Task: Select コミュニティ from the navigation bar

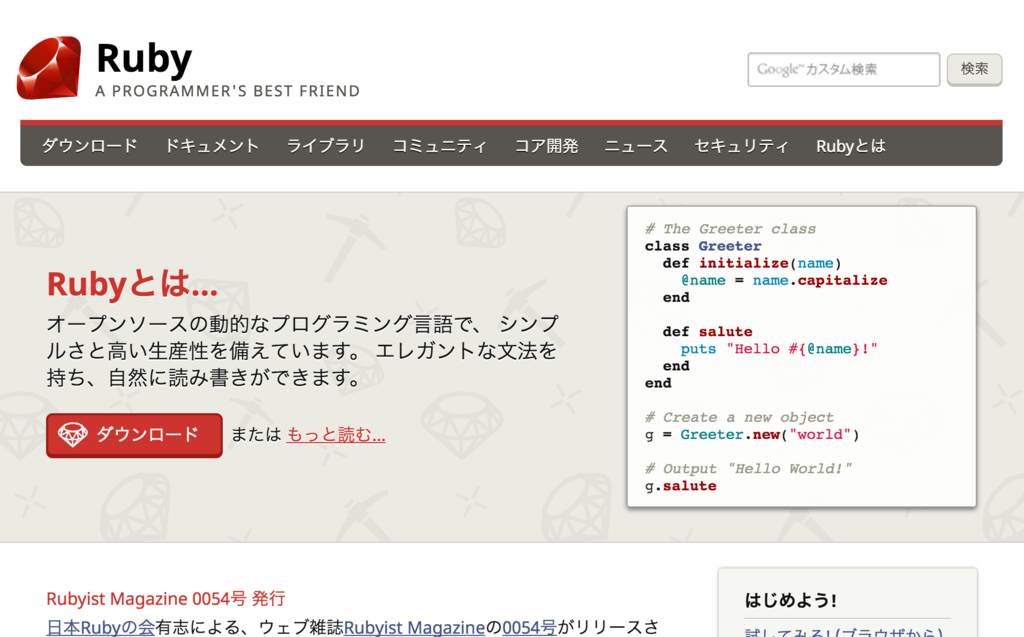Action: point(439,145)
